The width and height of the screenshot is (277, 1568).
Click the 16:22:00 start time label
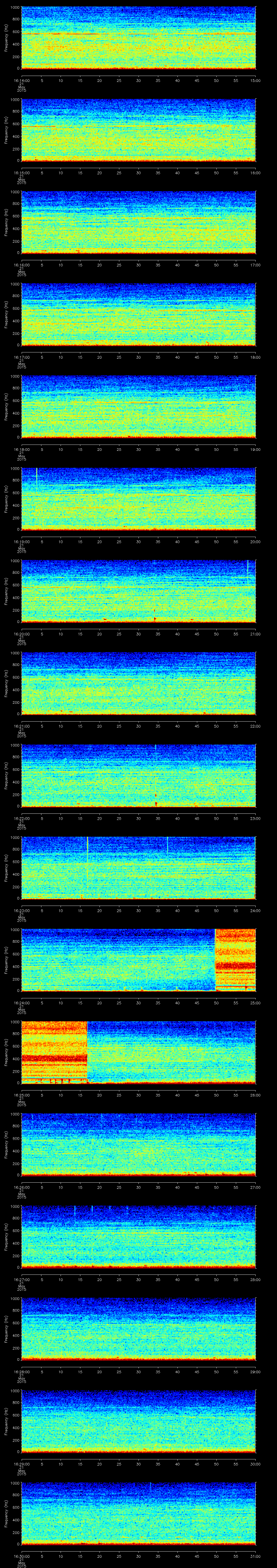click(x=21, y=818)
